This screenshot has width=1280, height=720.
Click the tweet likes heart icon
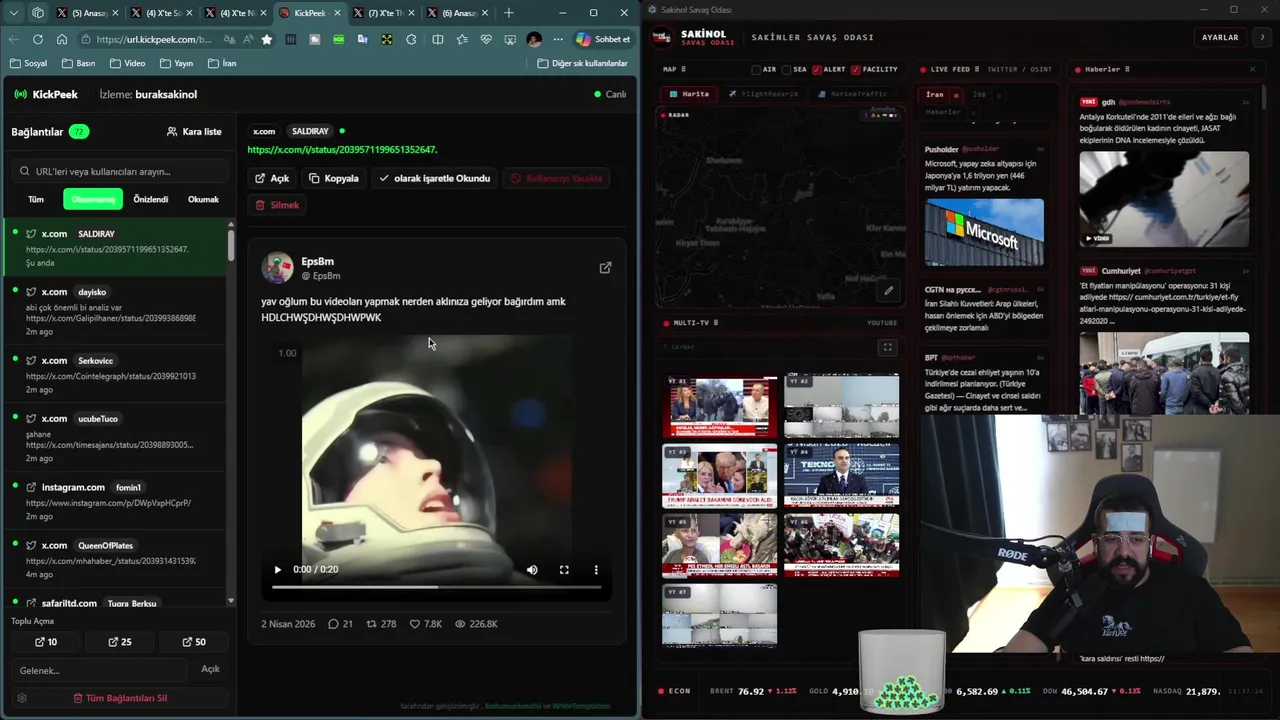(415, 624)
